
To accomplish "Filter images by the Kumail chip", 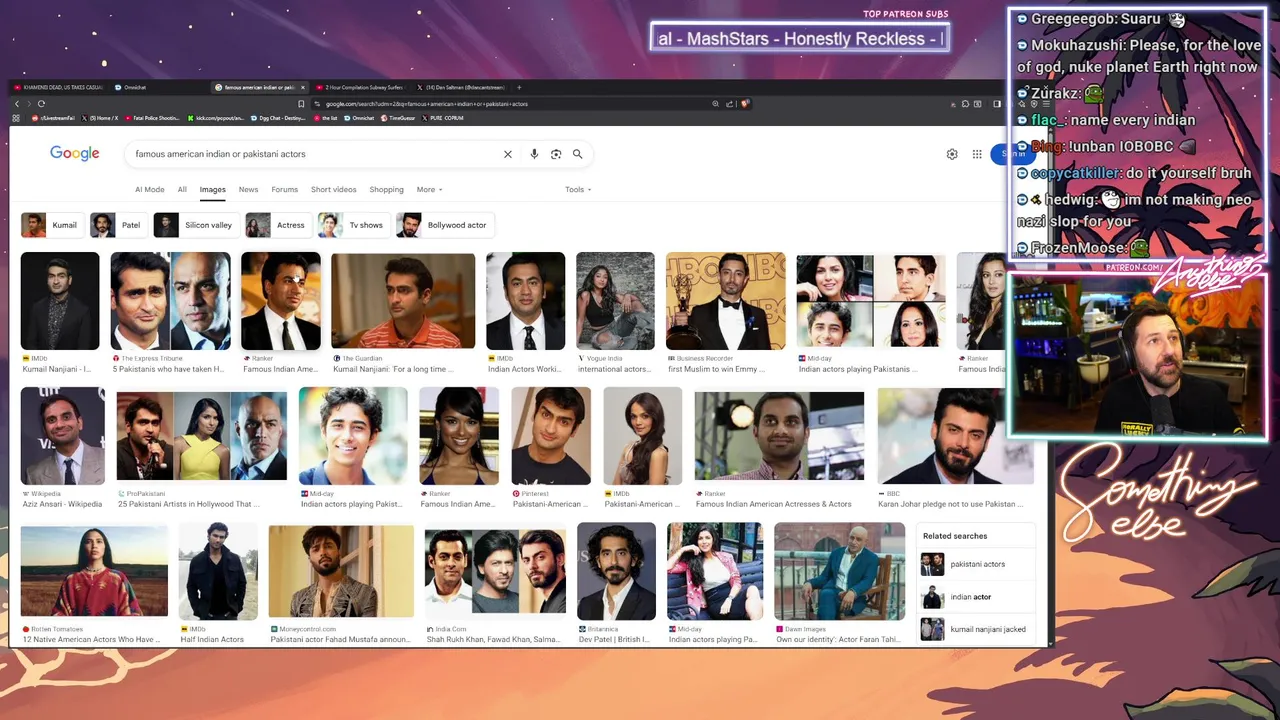I will pos(51,225).
